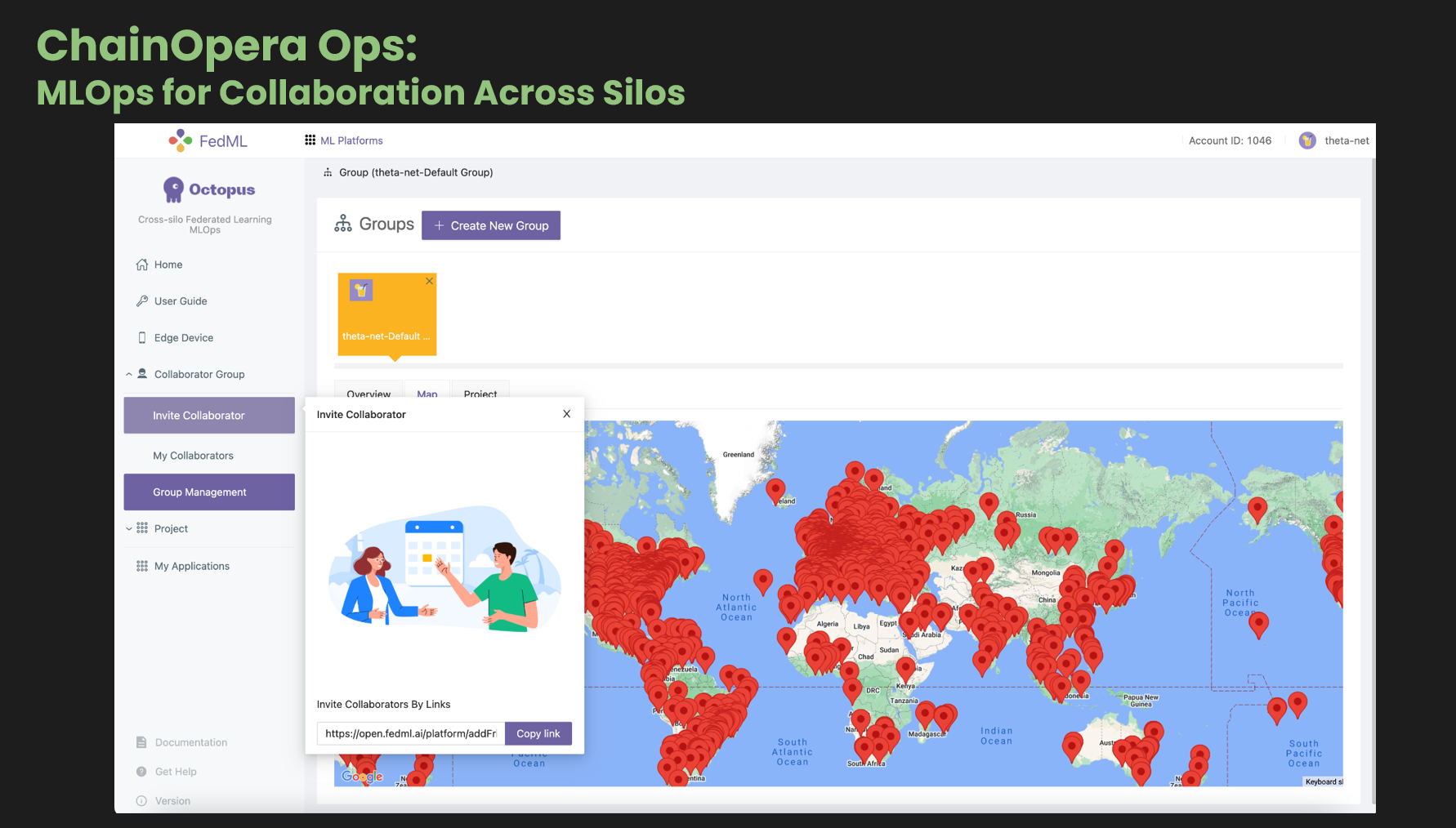Open My Collaborators in the sidebar
The image size is (1456, 828).
(193, 456)
